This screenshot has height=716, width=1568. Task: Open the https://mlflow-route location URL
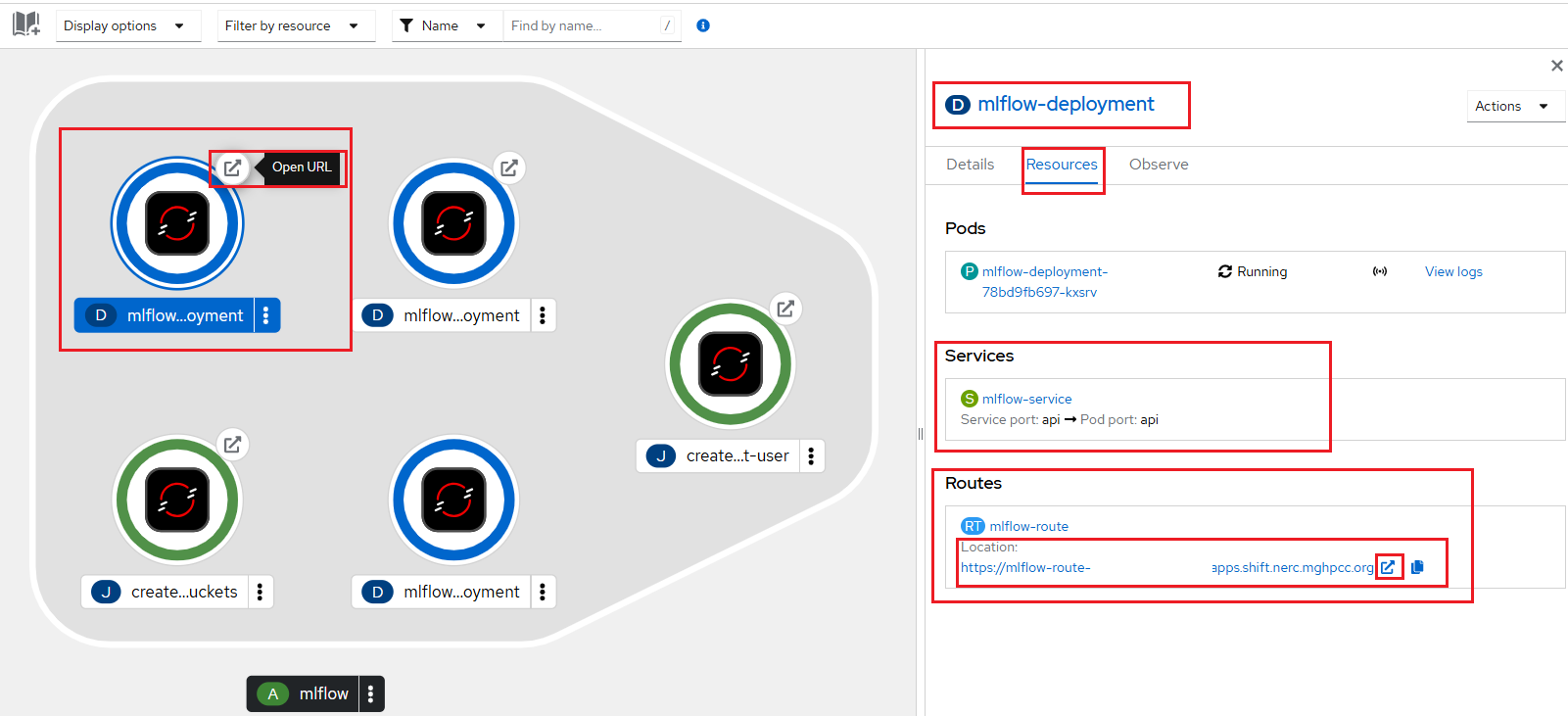click(x=1167, y=567)
